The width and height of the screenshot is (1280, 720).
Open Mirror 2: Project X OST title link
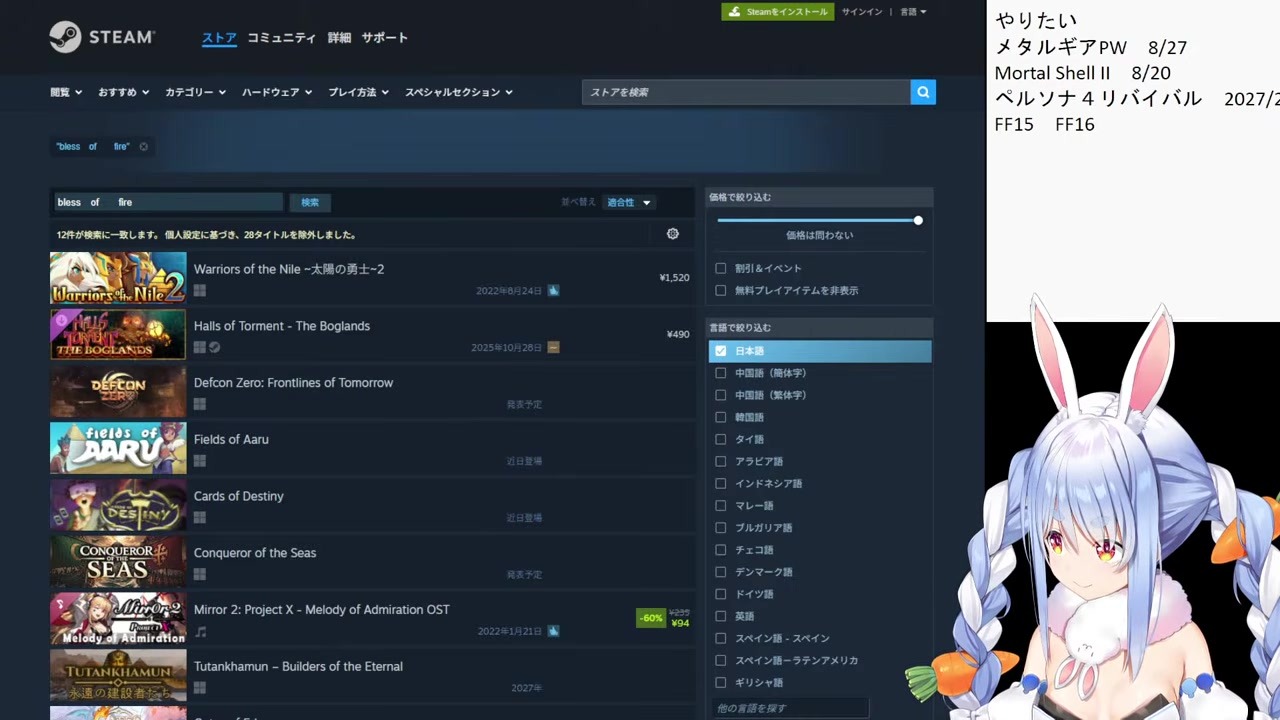click(x=322, y=610)
